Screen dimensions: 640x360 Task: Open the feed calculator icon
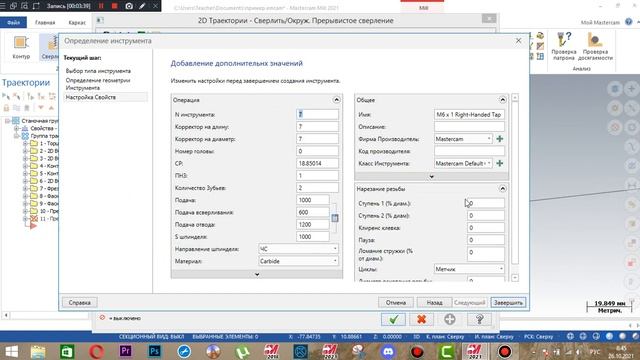[335, 218]
